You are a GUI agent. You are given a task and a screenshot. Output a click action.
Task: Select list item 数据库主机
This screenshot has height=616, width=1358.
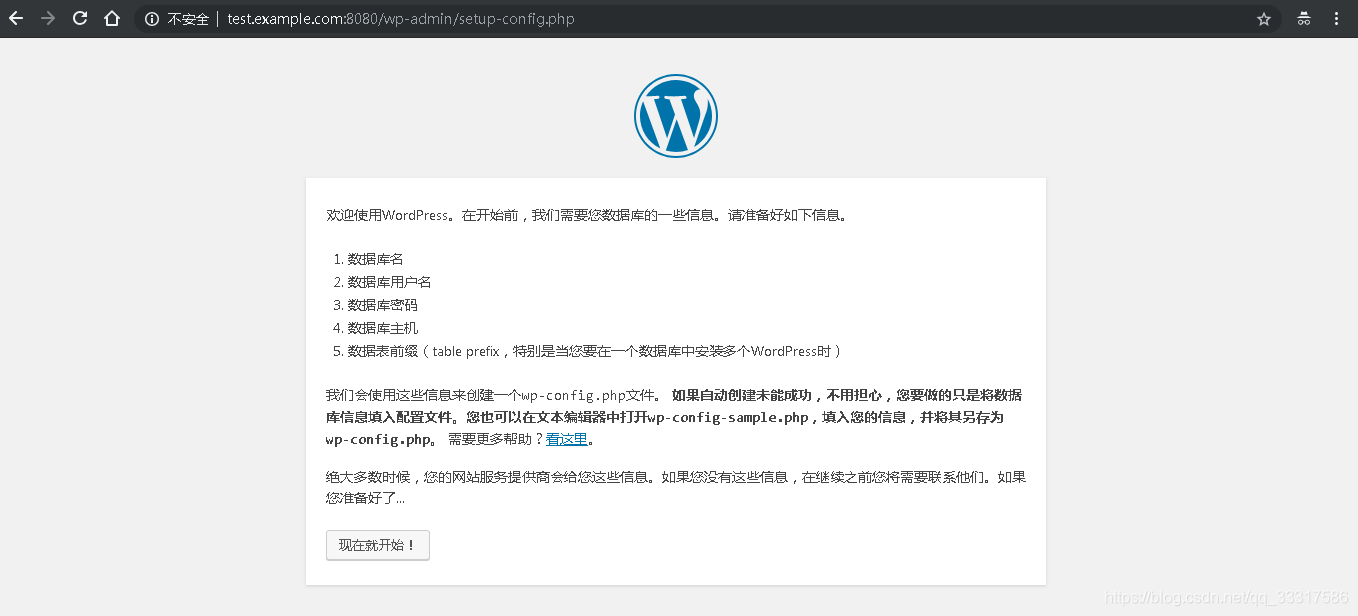[x=382, y=328]
